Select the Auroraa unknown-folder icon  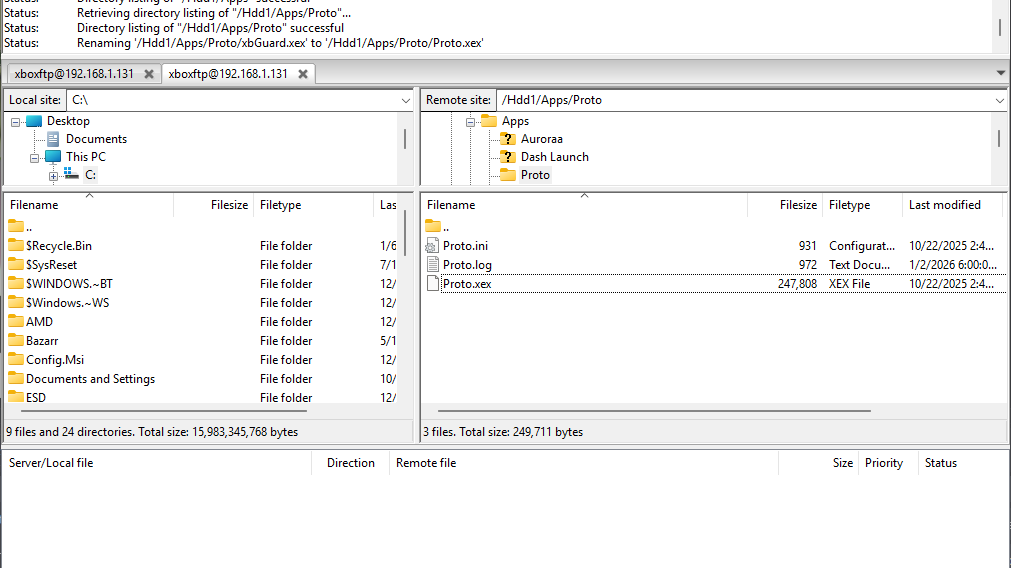[x=508, y=139]
